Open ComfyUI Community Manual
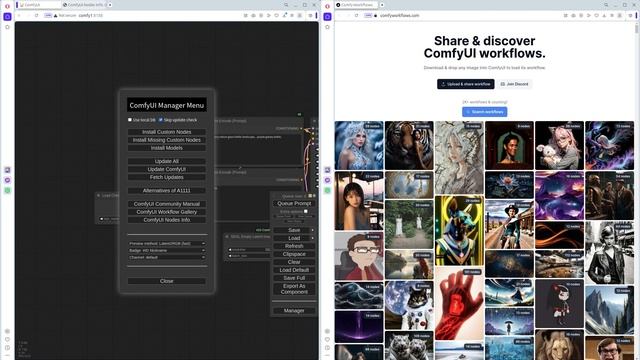Viewport: 640px width, 360px height. 167,204
